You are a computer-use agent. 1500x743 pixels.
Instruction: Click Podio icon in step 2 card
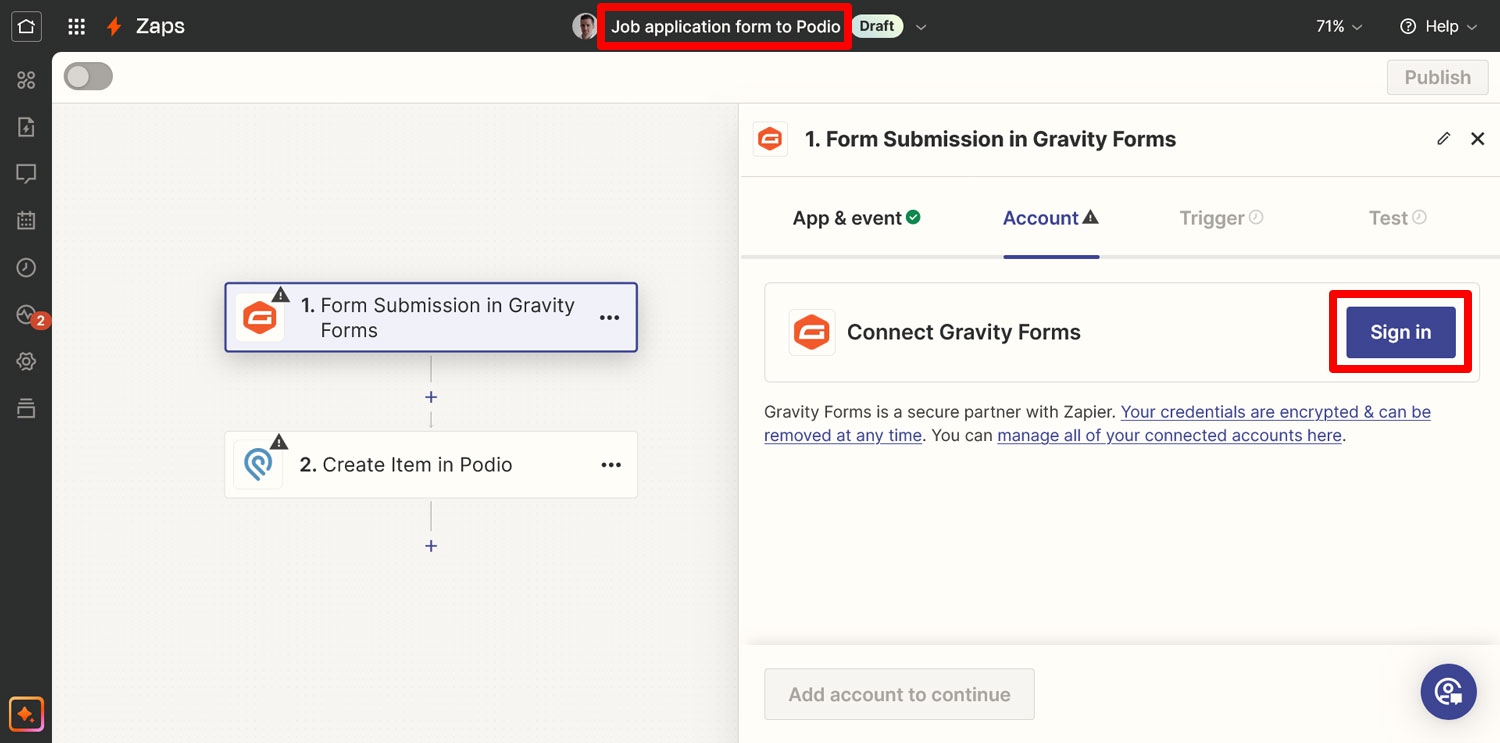click(259, 465)
